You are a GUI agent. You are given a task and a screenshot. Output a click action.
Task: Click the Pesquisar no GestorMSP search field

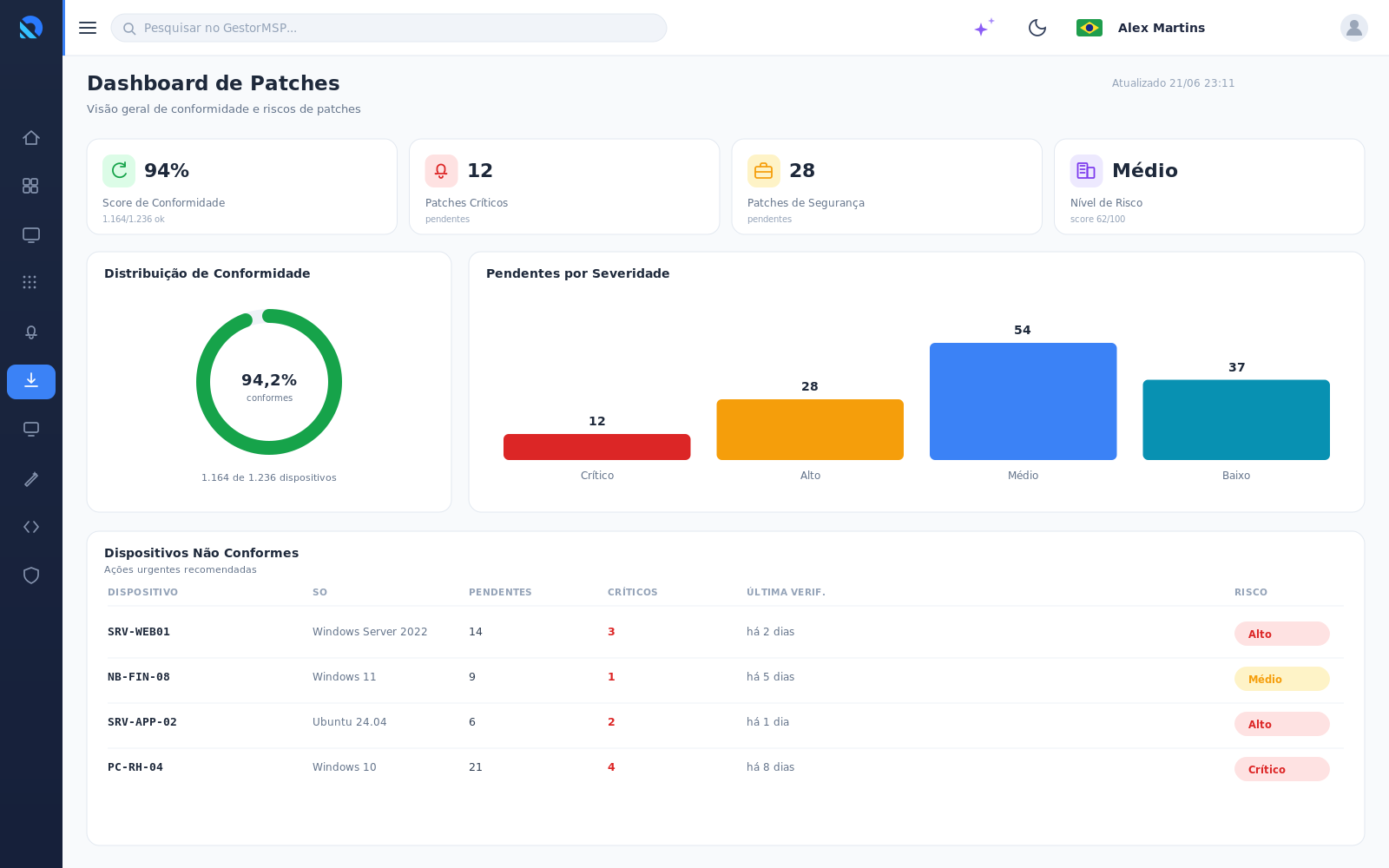pyautogui.click(x=389, y=28)
